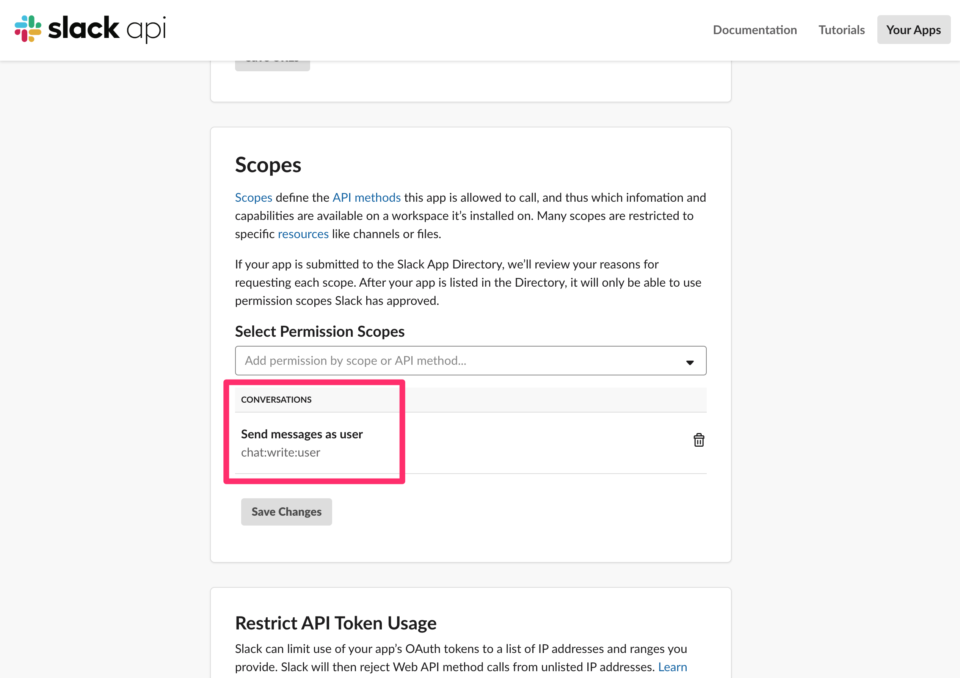960x678 pixels.
Task: Click the resources link
Action: pyautogui.click(x=303, y=233)
